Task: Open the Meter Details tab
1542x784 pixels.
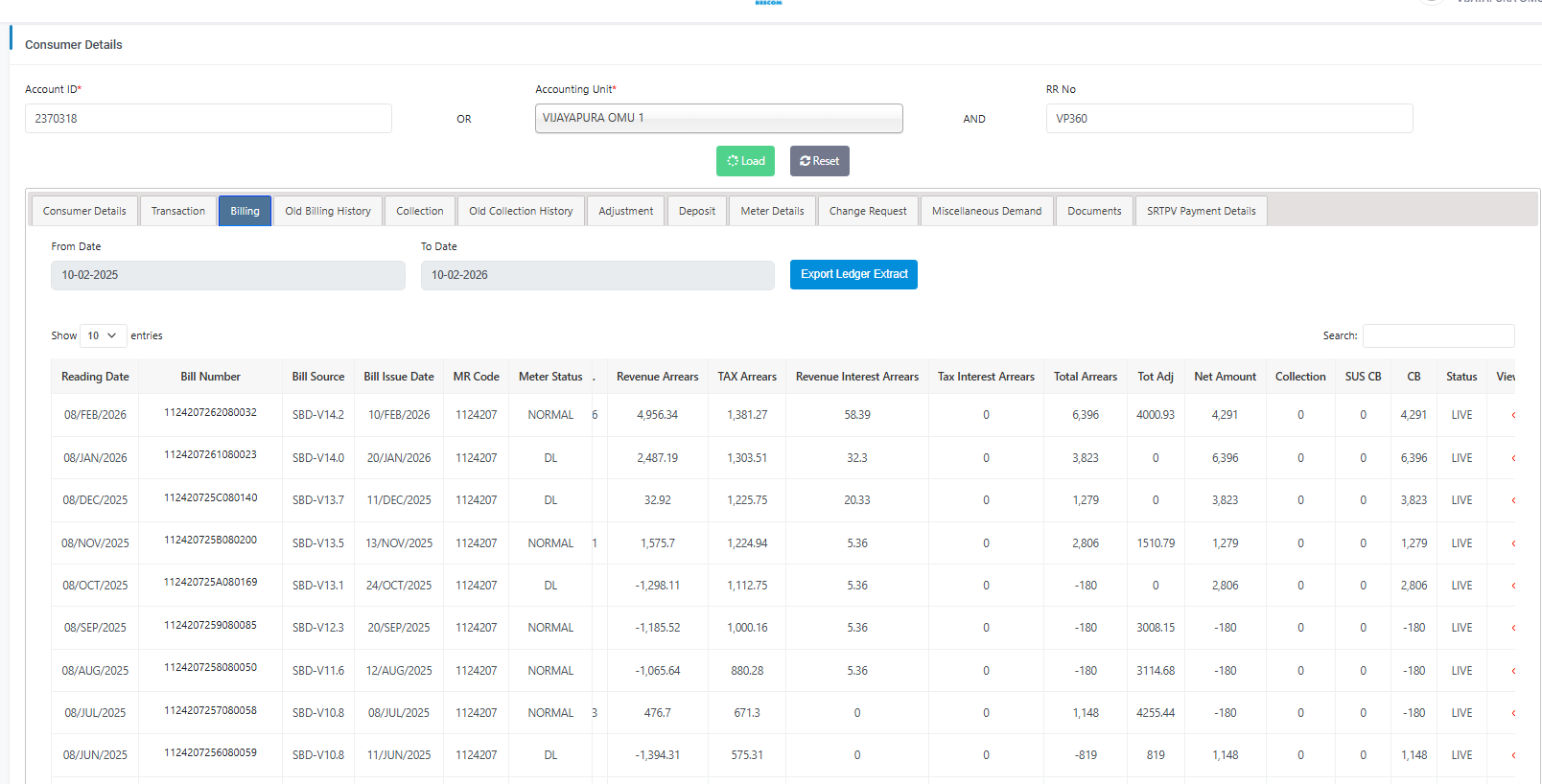Action: tap(772, 211)
